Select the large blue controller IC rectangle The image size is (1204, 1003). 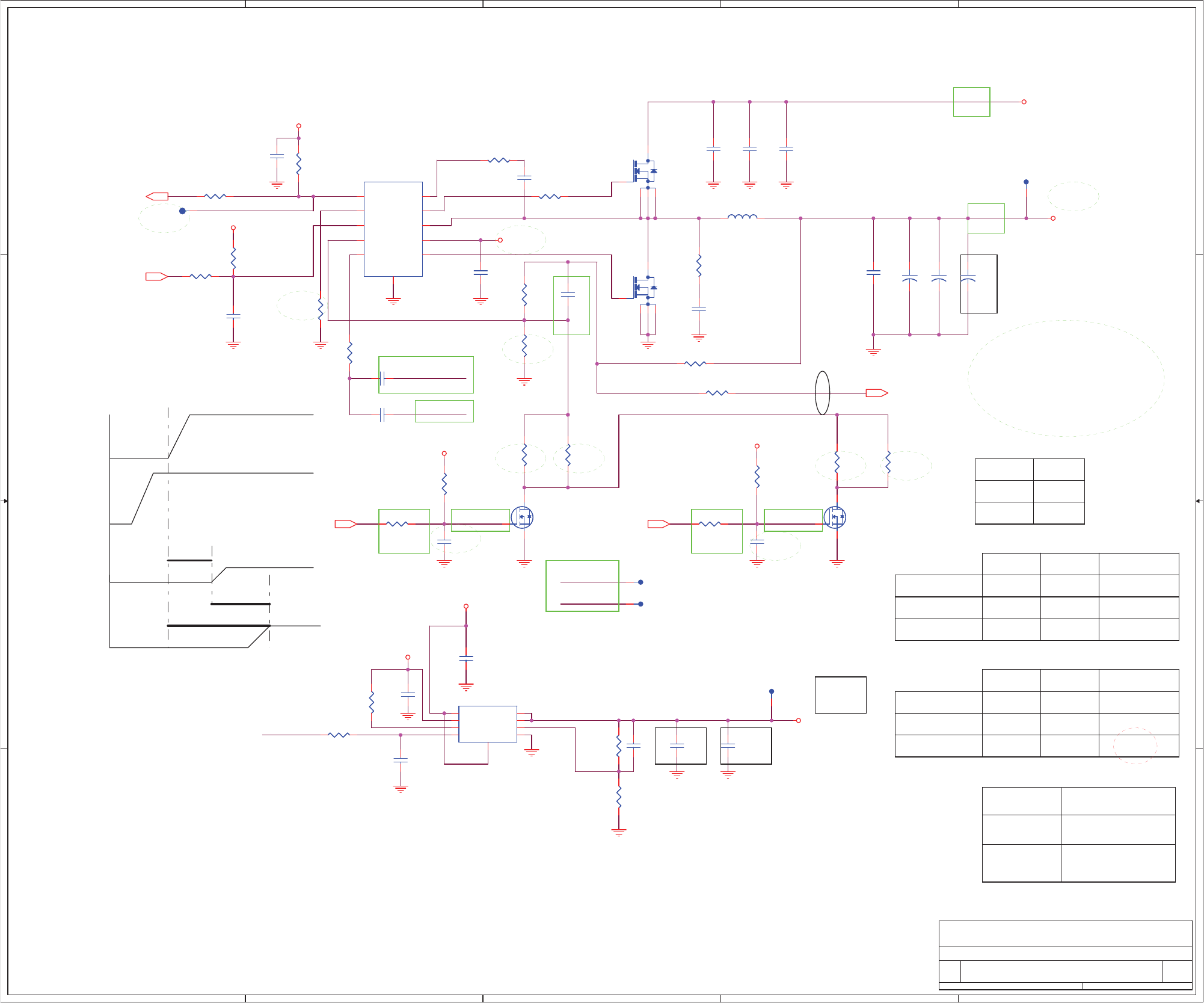393,229
